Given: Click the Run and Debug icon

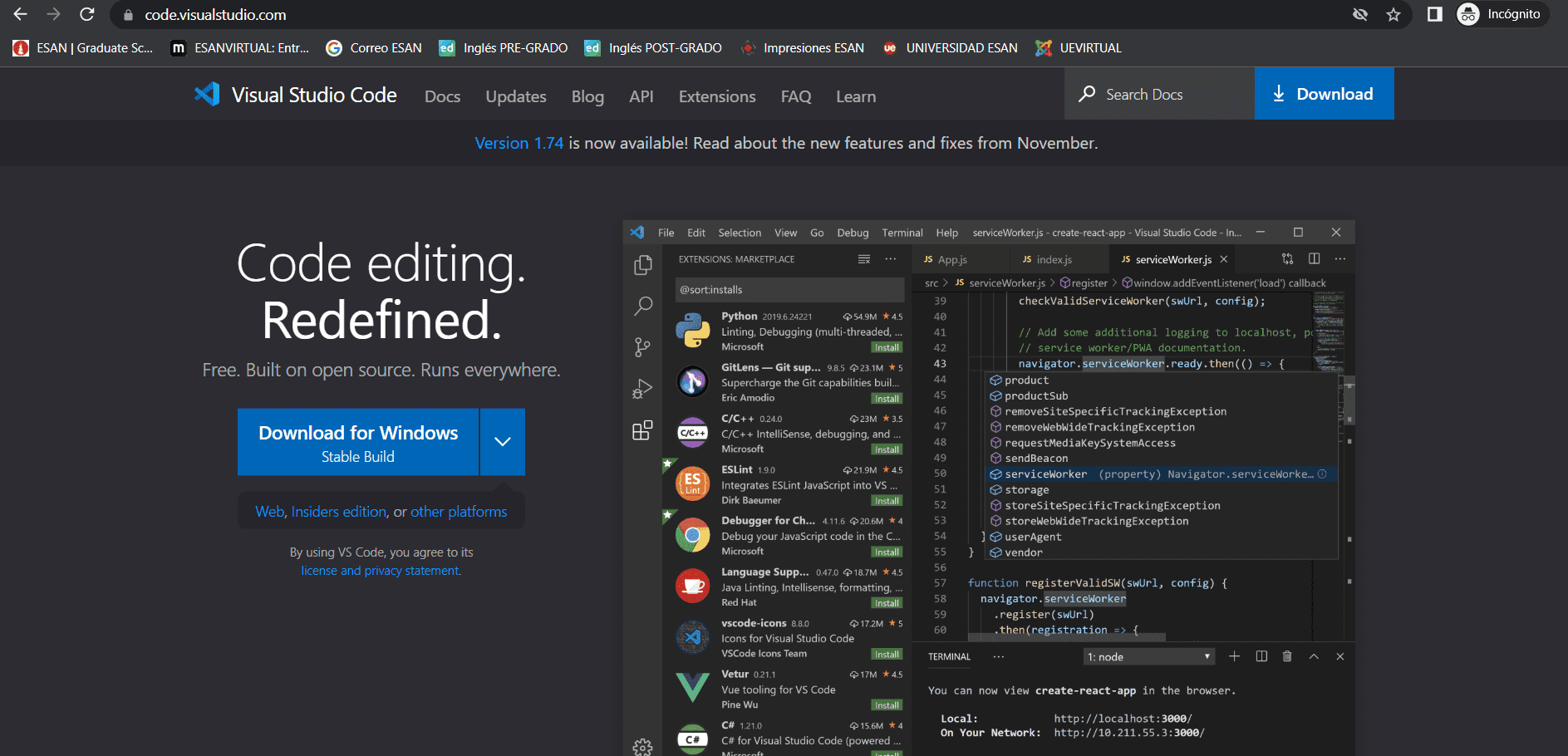Looking at the screenshot, I should [642, 389].
